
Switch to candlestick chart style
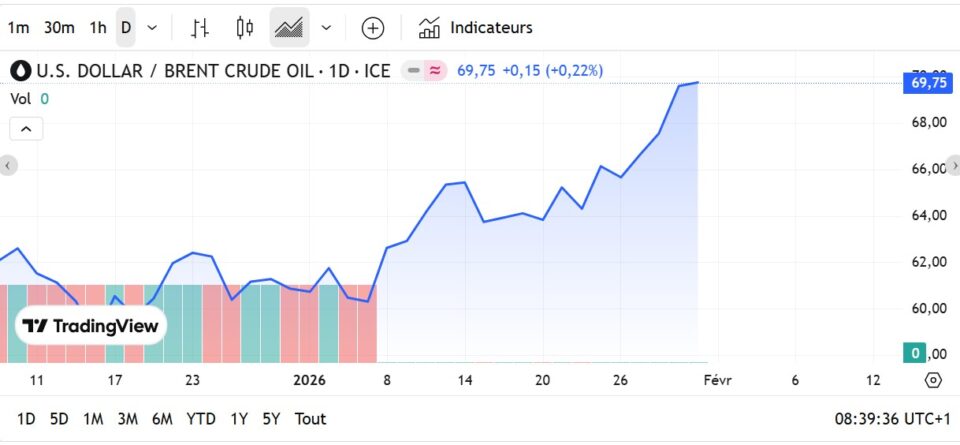[x=244, y=28]
